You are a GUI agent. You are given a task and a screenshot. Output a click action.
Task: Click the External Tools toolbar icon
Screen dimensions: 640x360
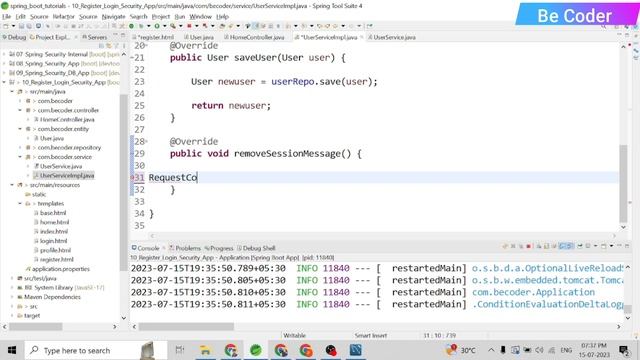click(x=173, y=26)
